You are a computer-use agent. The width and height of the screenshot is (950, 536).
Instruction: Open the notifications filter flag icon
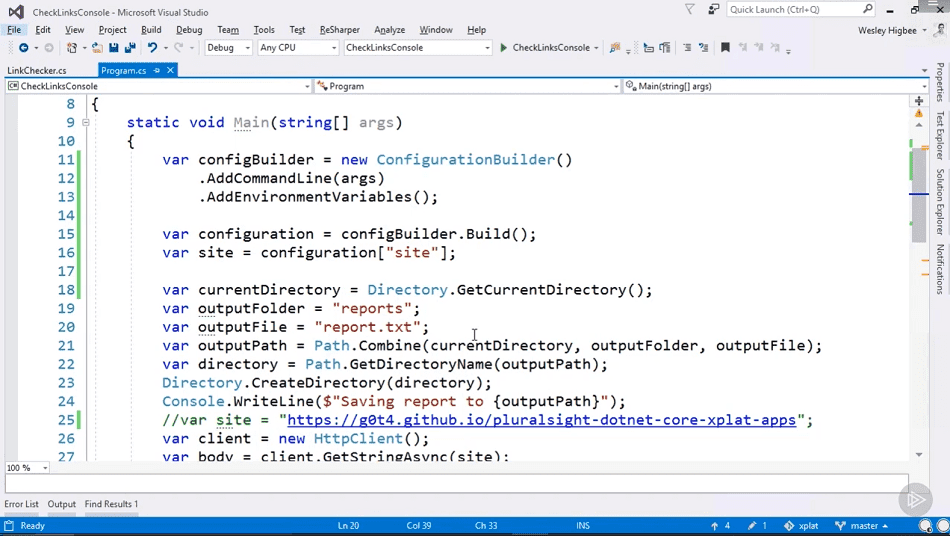[x=689, y=9]
